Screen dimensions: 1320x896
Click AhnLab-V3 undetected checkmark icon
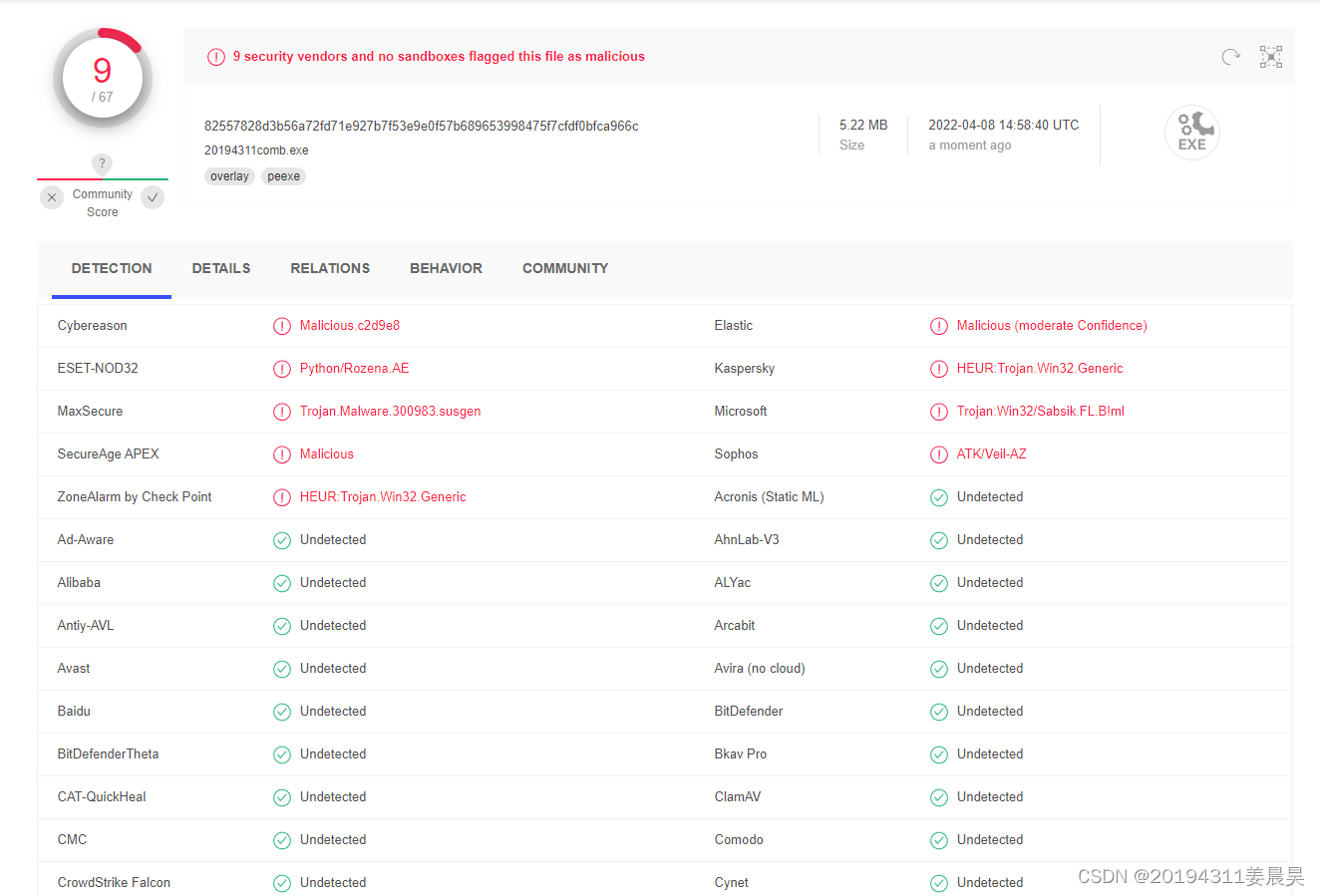coord(939,540)
